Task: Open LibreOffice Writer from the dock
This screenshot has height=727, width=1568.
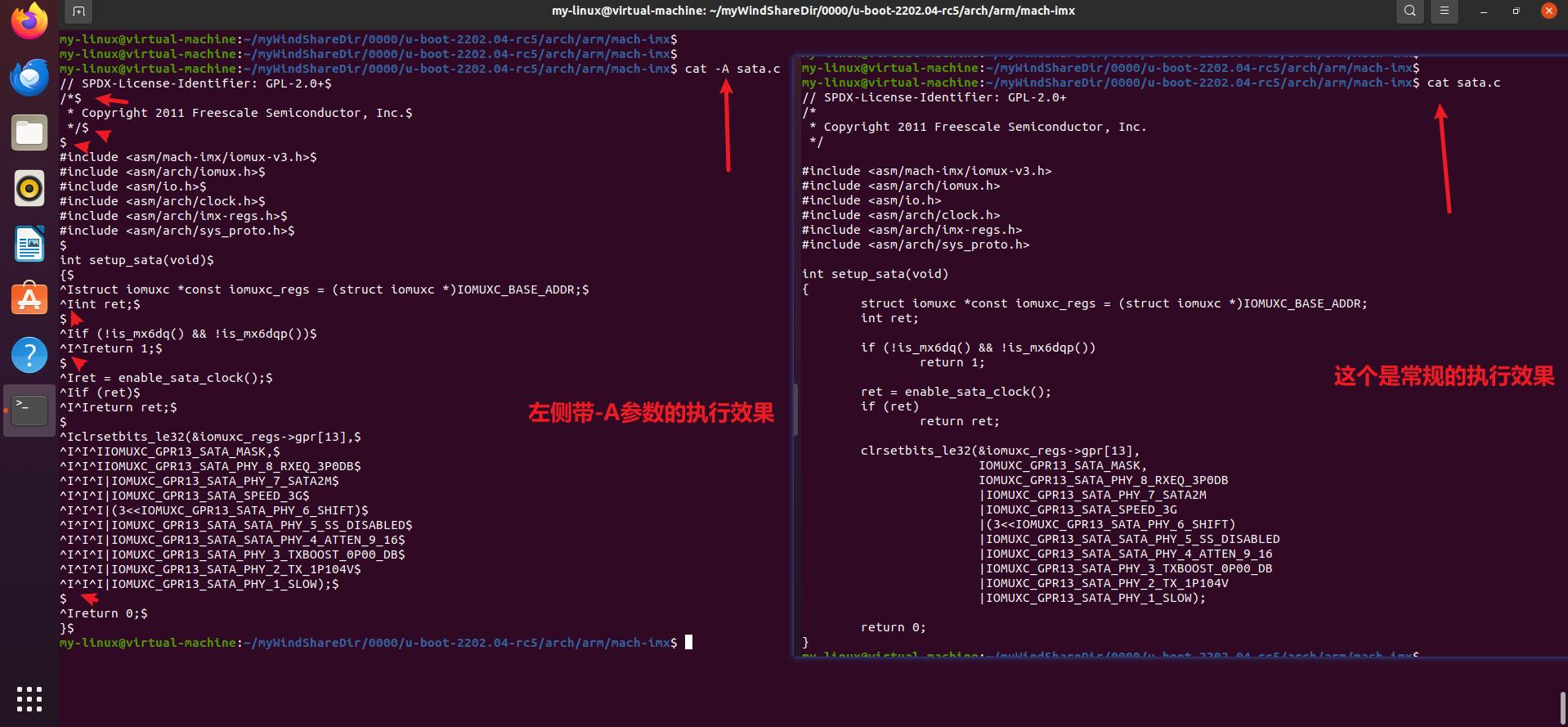Action: coord(29,244)
